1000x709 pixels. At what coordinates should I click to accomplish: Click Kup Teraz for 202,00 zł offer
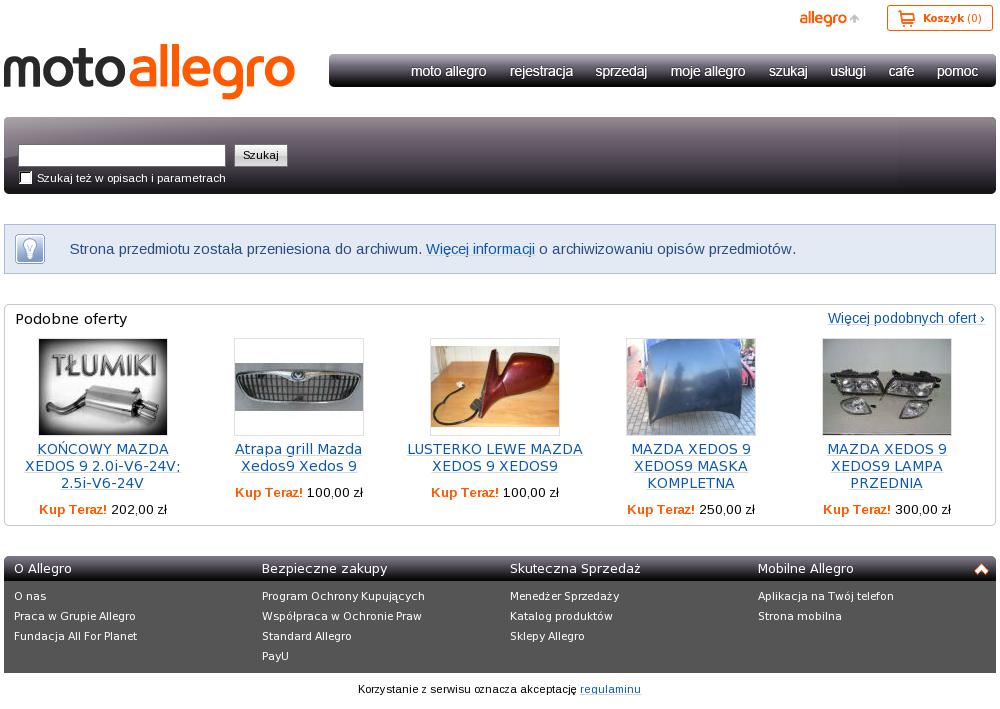pos(73,509)
